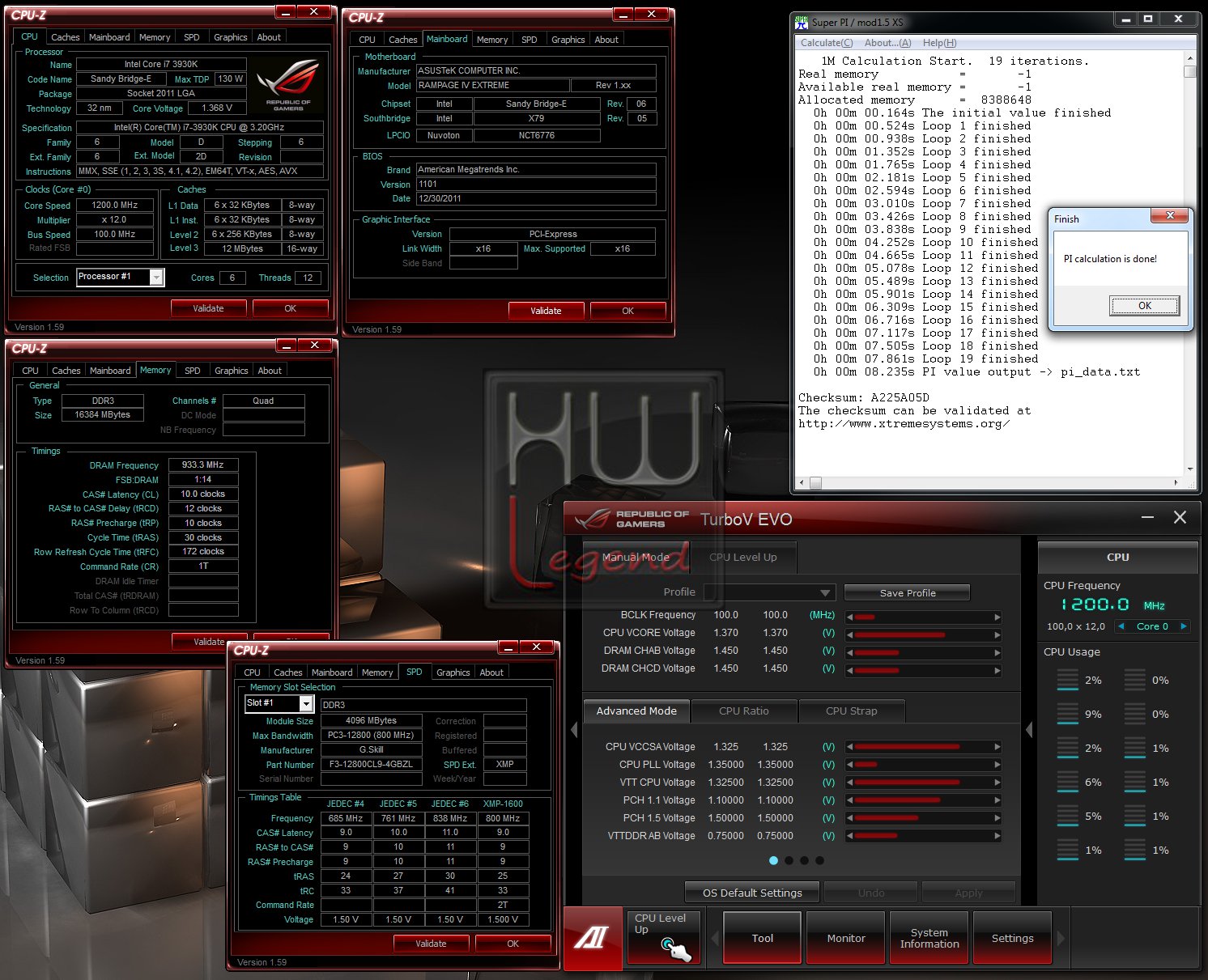The width and height of the screenshot is (1208, 980).
Task: Click the Part Number field F3-12800CL9-4GBZL
Action: [372, 765]
